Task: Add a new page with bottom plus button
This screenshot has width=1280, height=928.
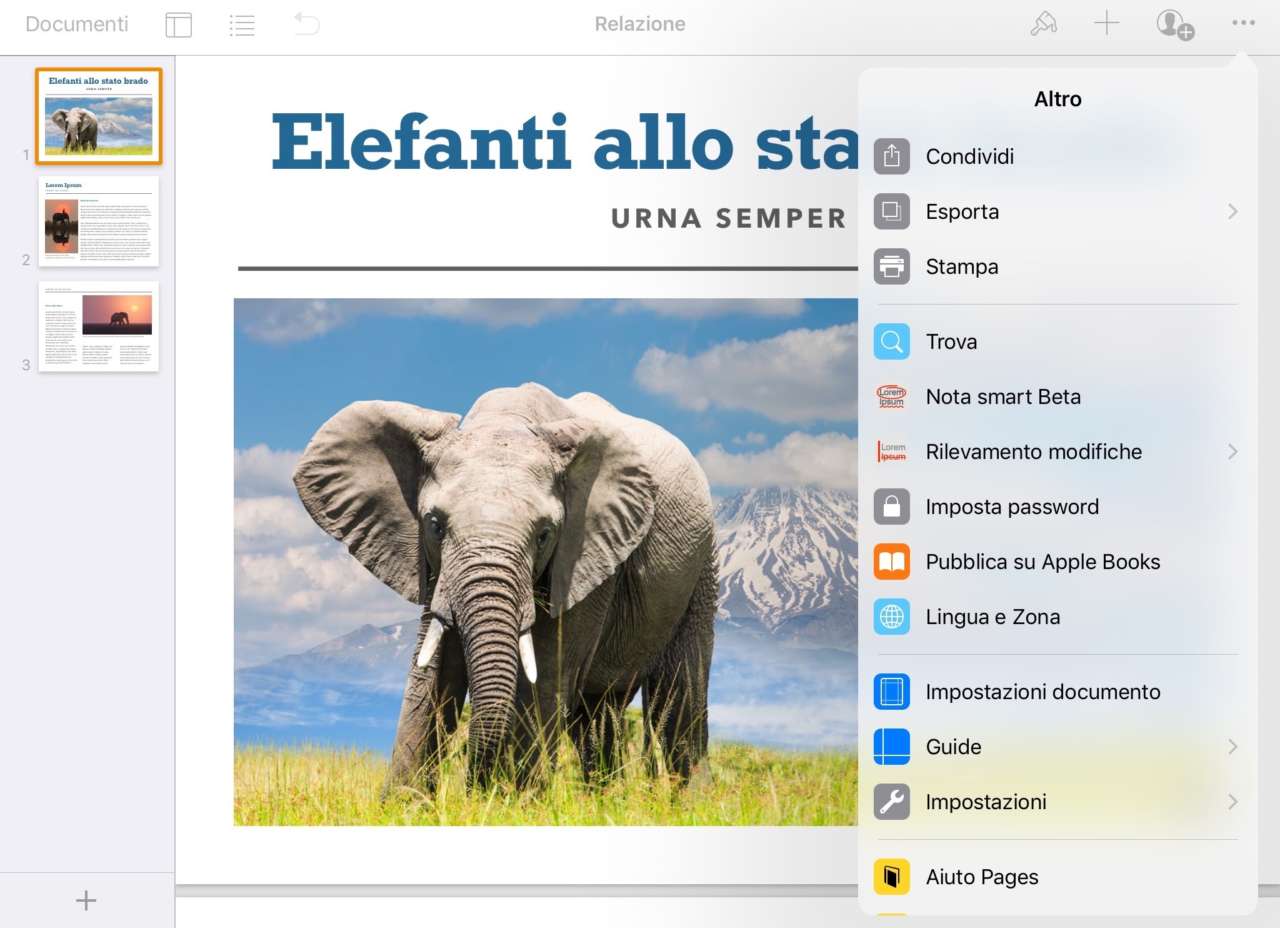Action: coord(86,900)
